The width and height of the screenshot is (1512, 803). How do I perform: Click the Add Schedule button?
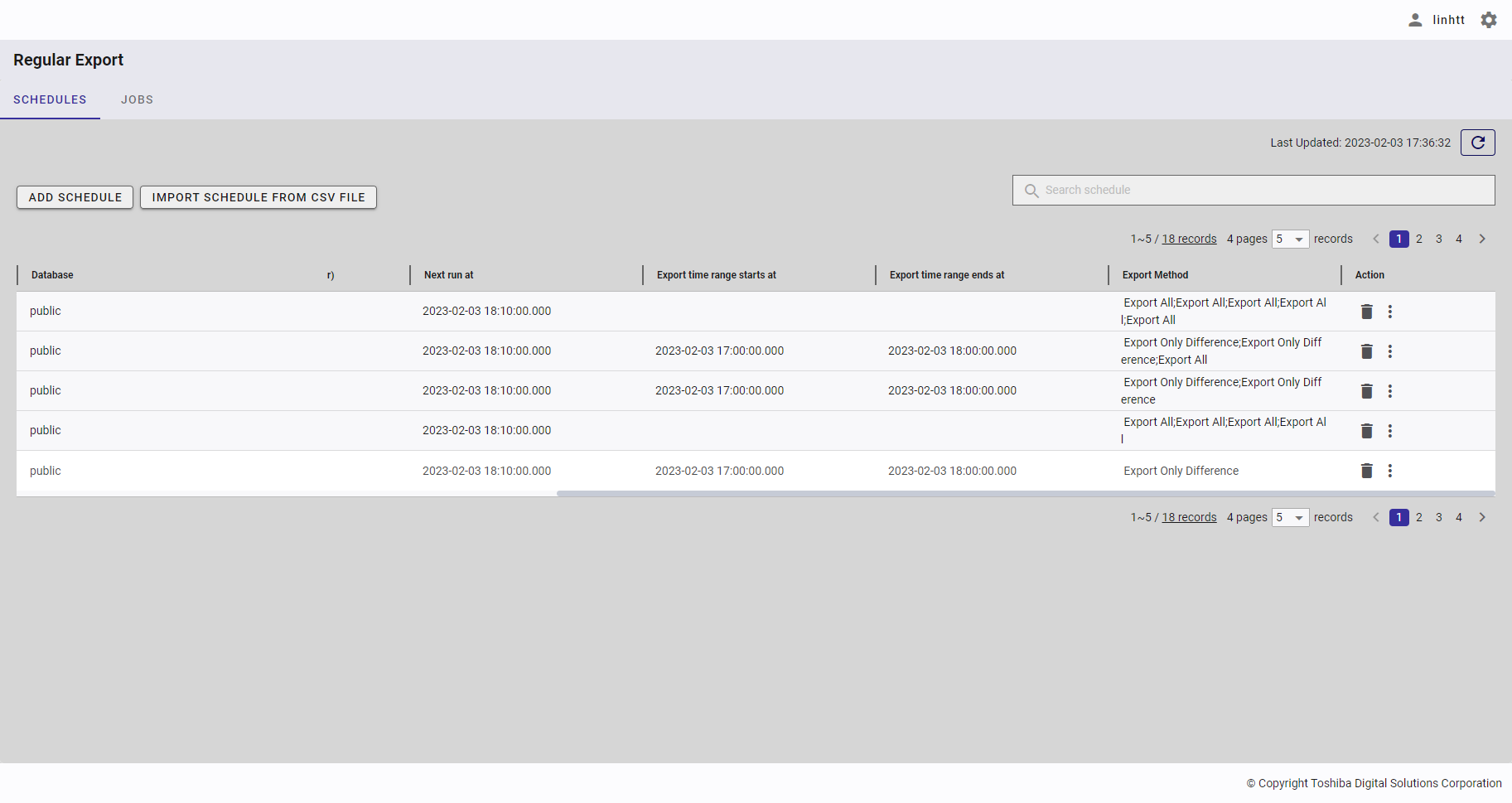click(x=75, y=197)
